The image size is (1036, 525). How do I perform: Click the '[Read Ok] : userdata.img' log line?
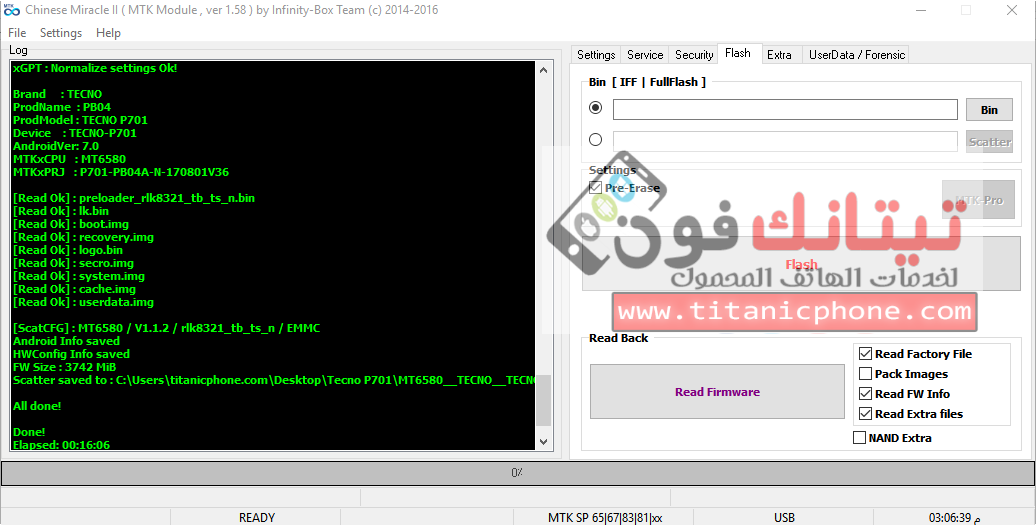click(x=83, y=302)
